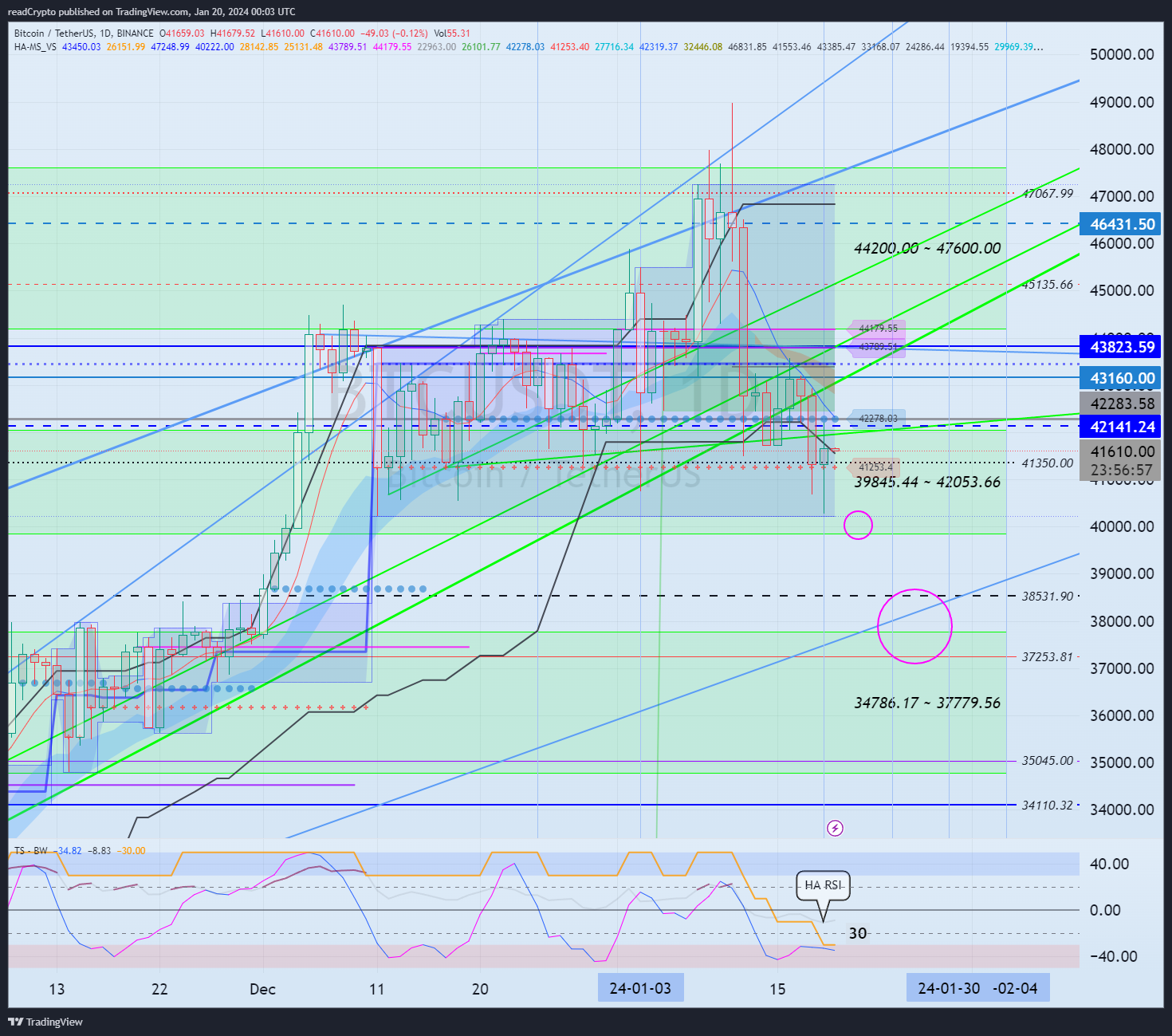The width and height of the screenshot is (1172, 1036).
Task: Click the 40.00 oscillator axis value
Action: (1109, 864)
